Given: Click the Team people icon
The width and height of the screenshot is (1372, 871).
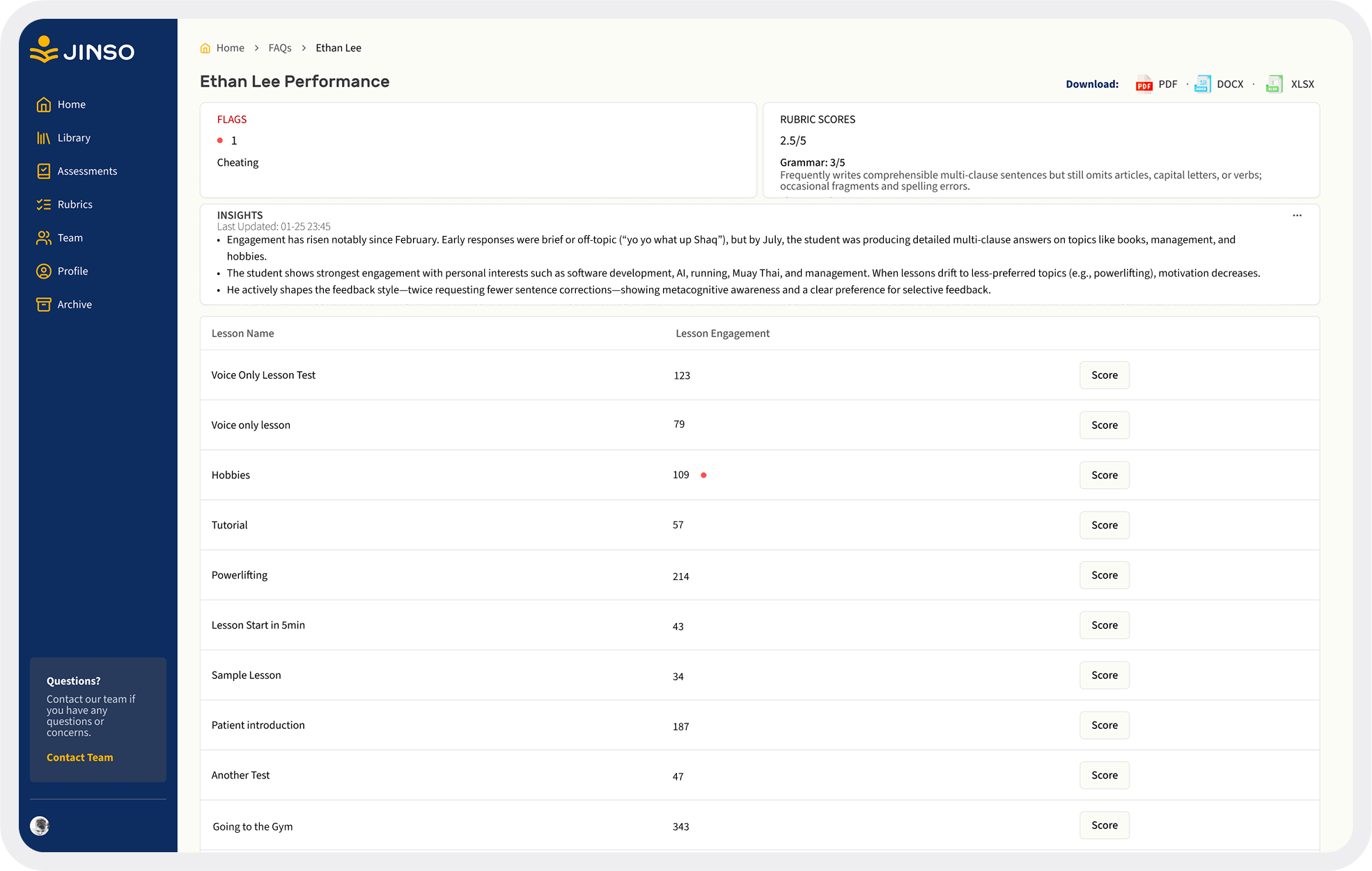Looking at the screenshot, I should 43,238.
